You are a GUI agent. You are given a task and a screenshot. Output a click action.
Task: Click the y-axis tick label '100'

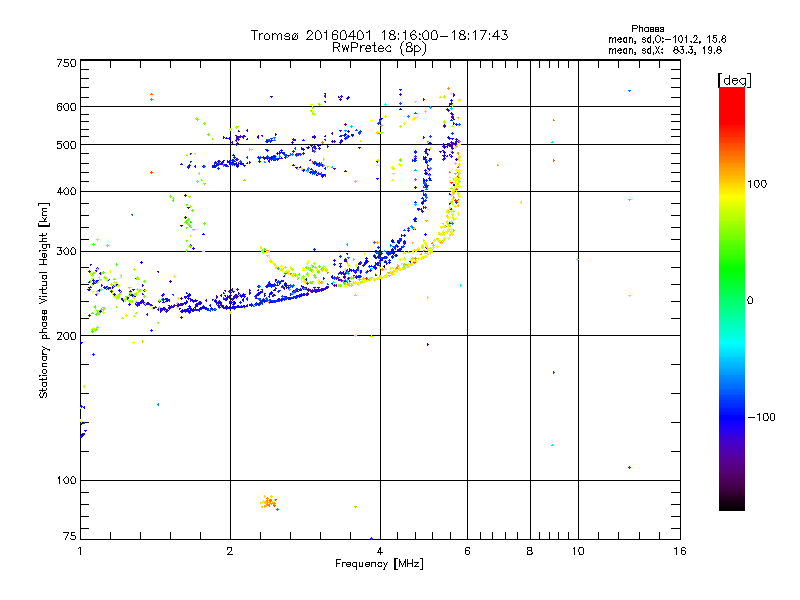click(x=66, y=481)
